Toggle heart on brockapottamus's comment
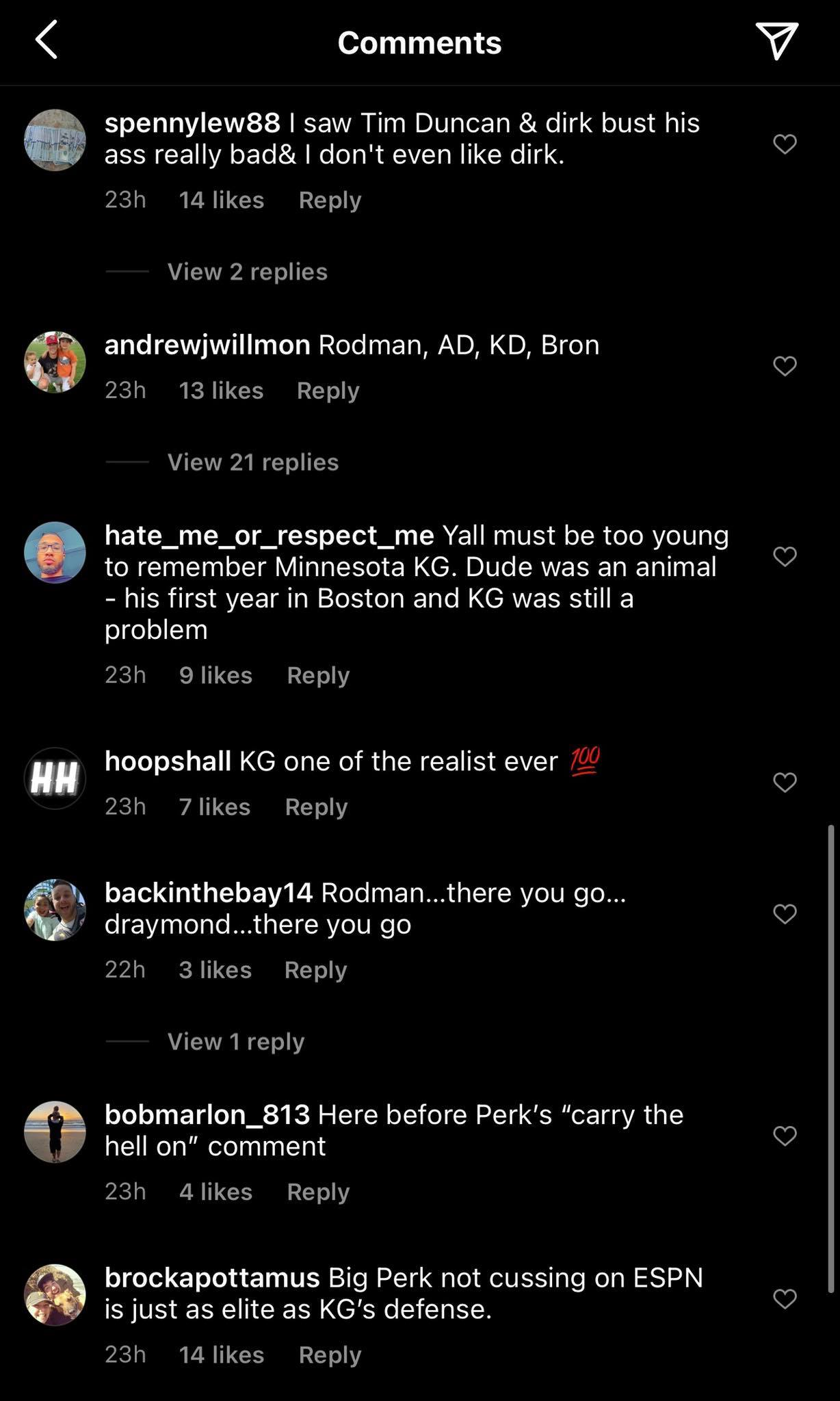This screenshot has width=840, height=1401. tap(785, 1298)
